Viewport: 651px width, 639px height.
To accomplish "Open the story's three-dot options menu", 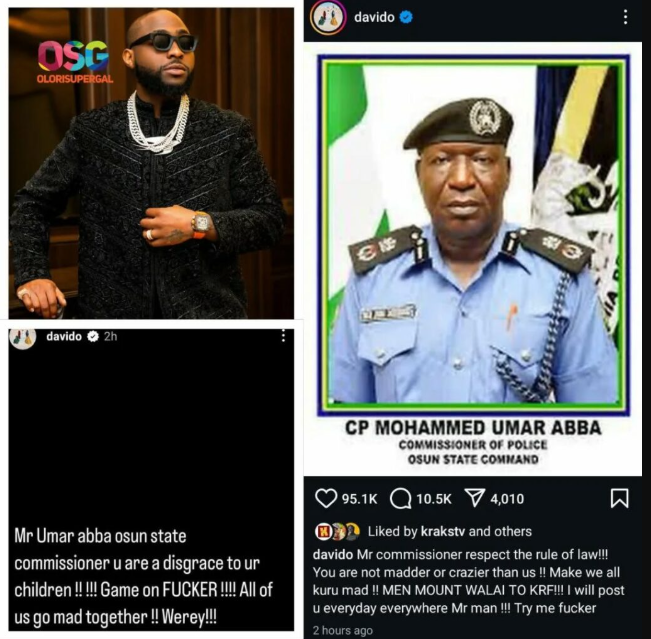I will (x=283, y=336).
